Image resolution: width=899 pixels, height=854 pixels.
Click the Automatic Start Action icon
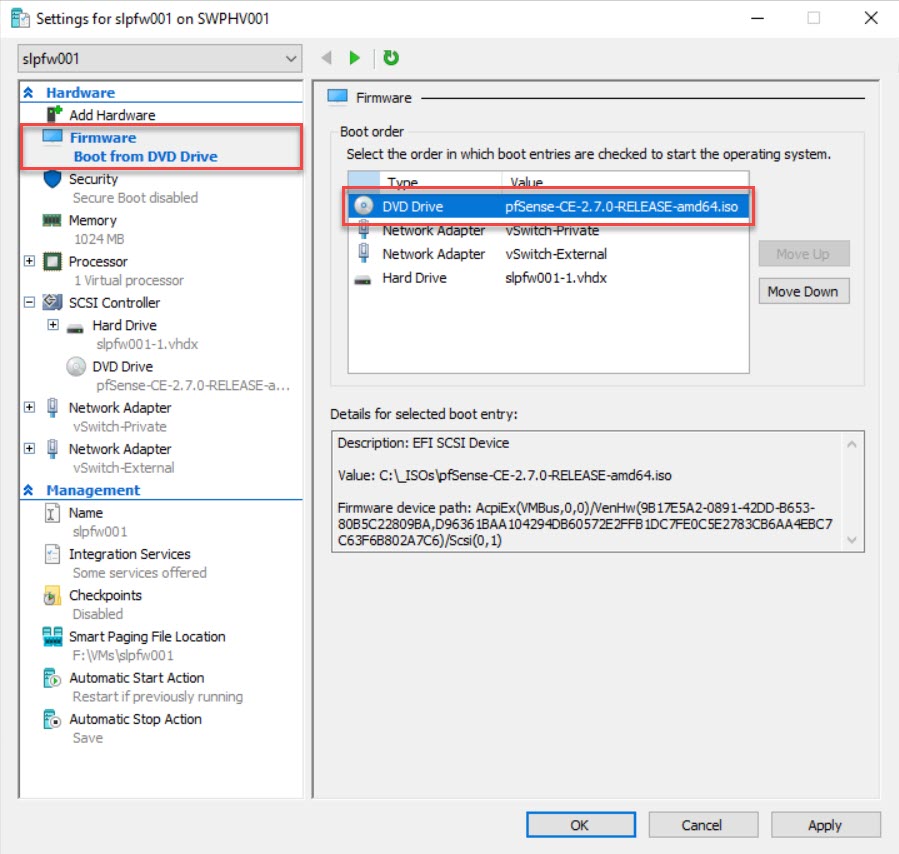click(52, 678)
